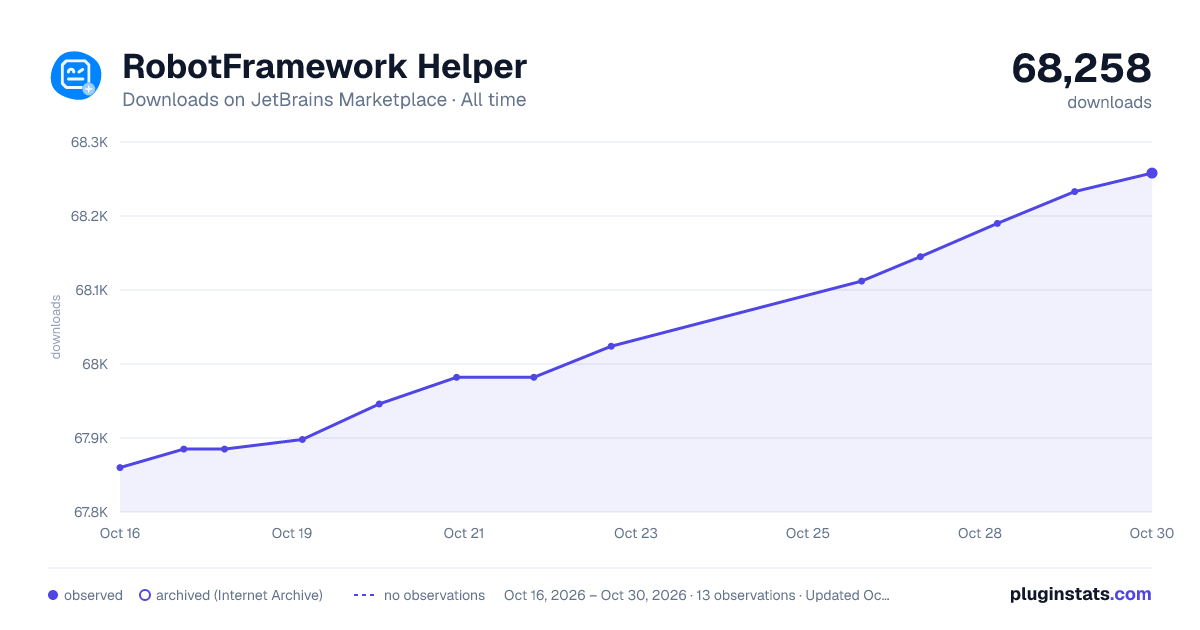Click the data point near Oct 23
The image size is (1200, 630).
pyautogui.click(x=611, y=346)
